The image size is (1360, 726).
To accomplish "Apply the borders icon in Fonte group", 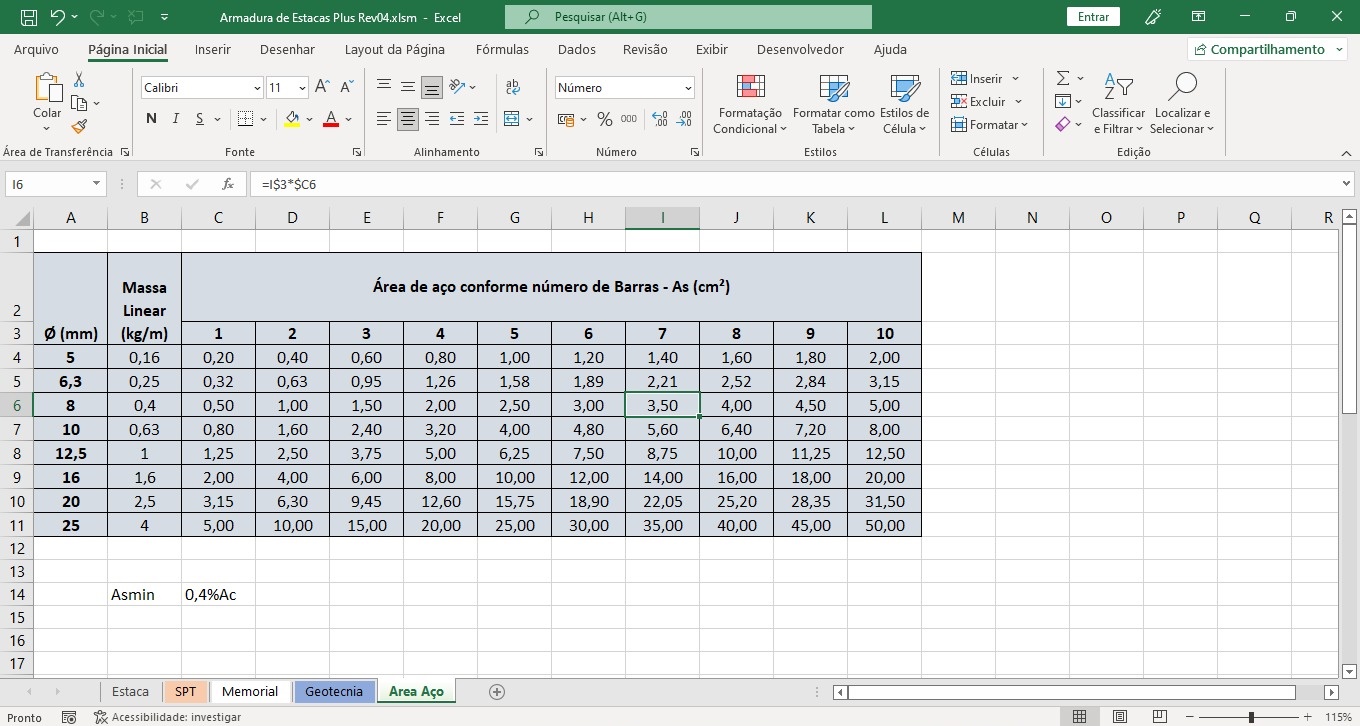I will click(x=244, y=119).
